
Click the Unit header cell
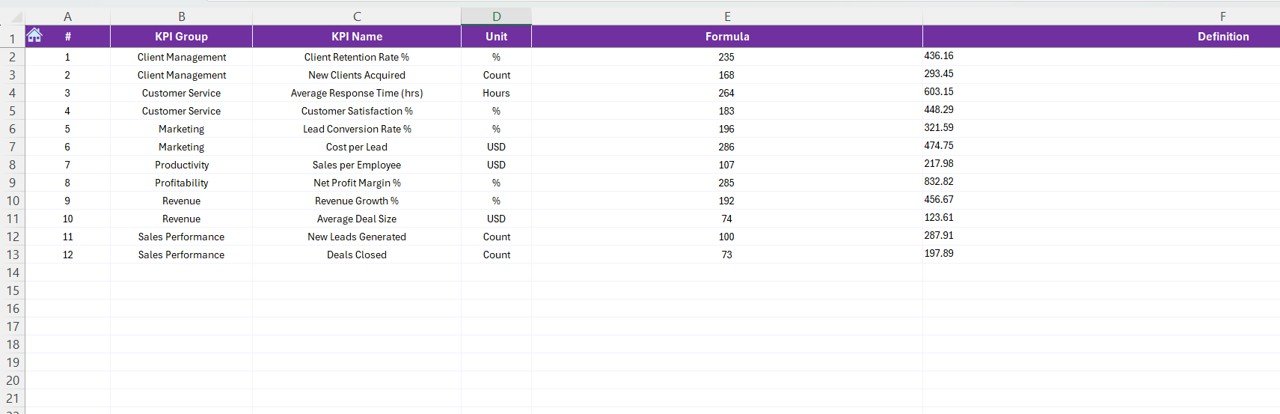496,37
